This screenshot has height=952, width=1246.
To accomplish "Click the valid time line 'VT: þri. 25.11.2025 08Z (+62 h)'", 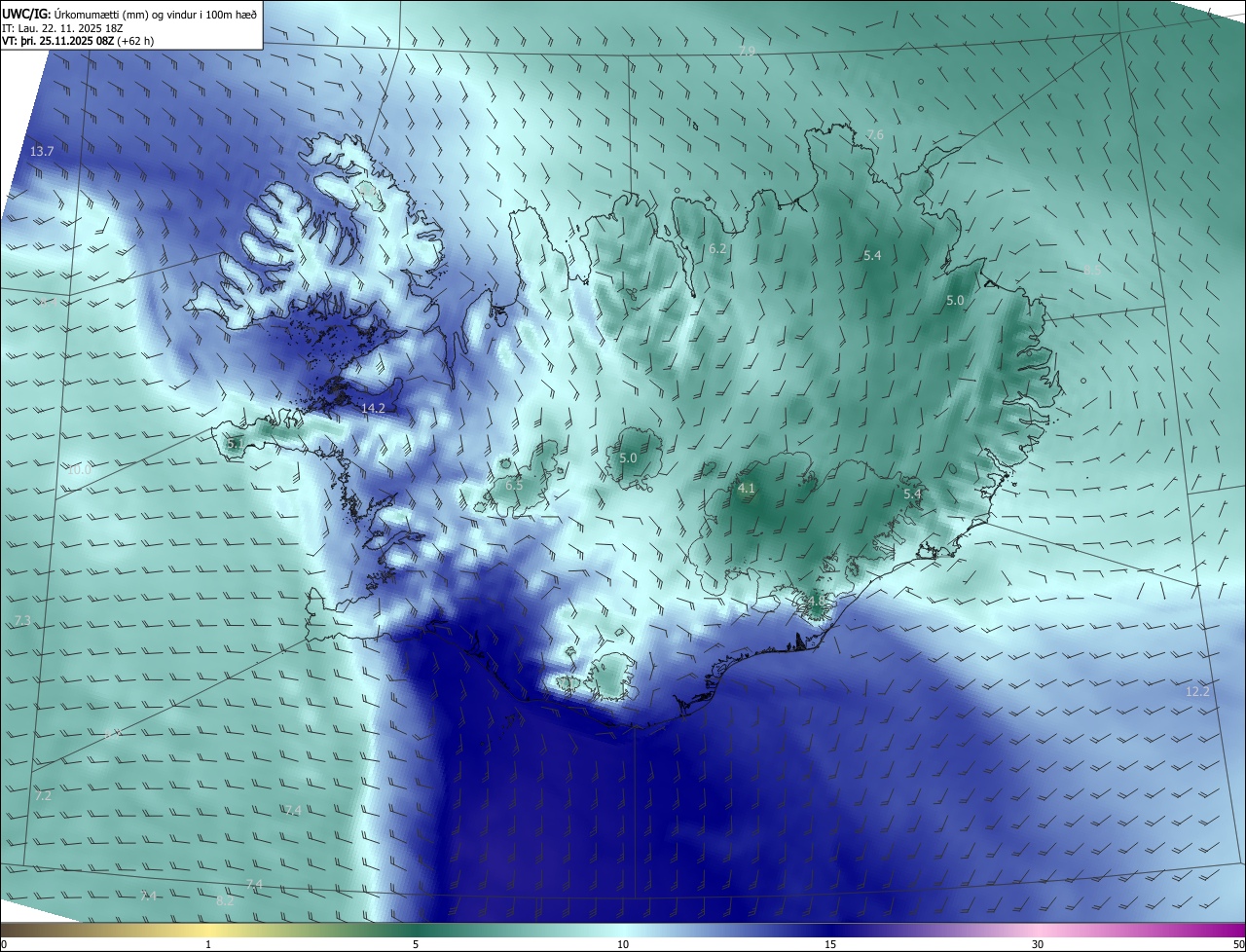I will tap(78, 41).
